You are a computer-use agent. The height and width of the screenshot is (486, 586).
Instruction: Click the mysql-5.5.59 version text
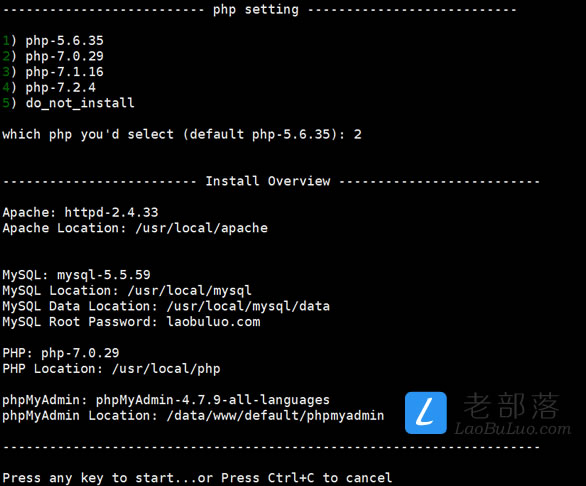(104, 275)
